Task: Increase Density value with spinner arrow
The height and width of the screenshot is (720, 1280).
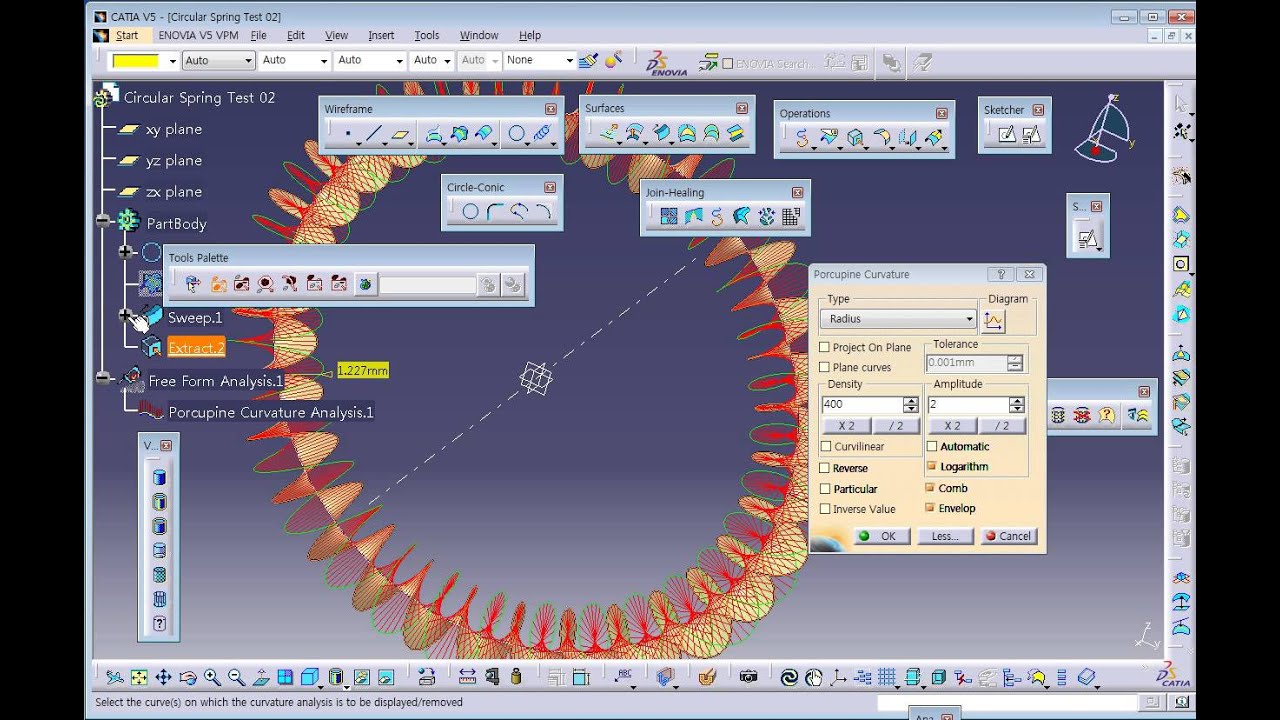Action: point(910,401)
